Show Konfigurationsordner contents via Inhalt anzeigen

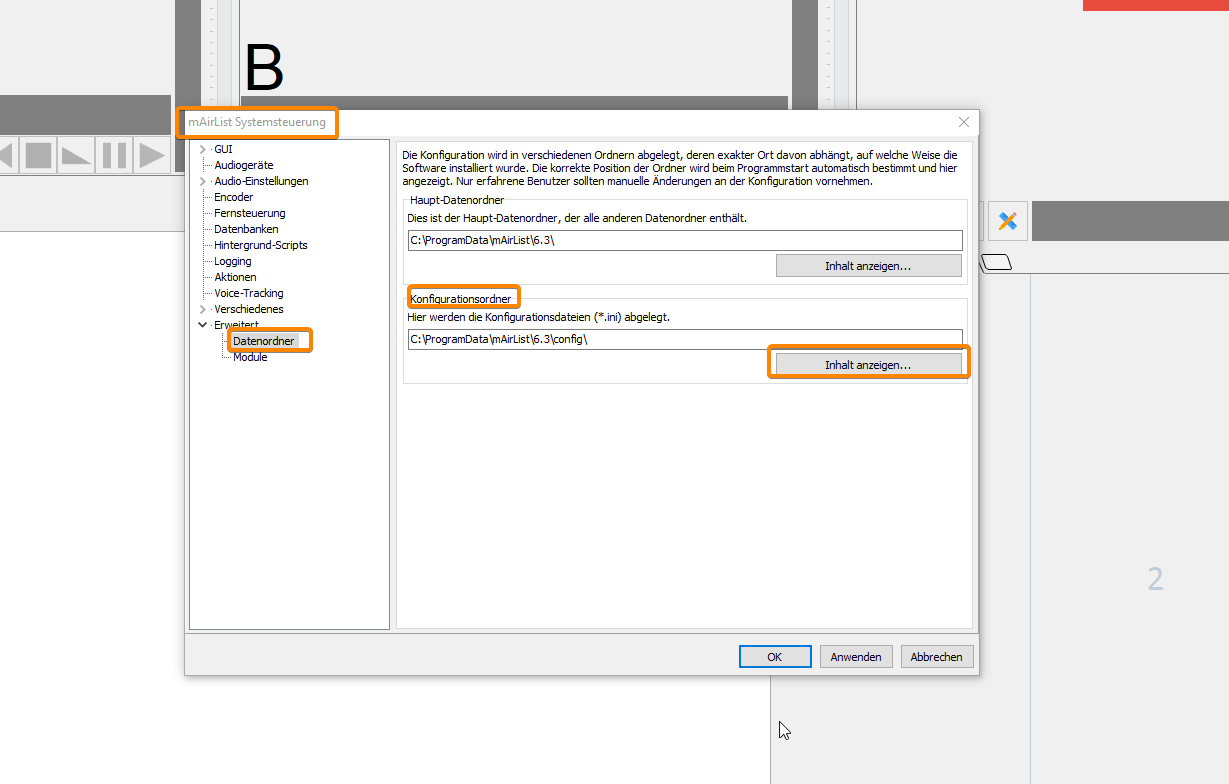[x=868, y=365]
